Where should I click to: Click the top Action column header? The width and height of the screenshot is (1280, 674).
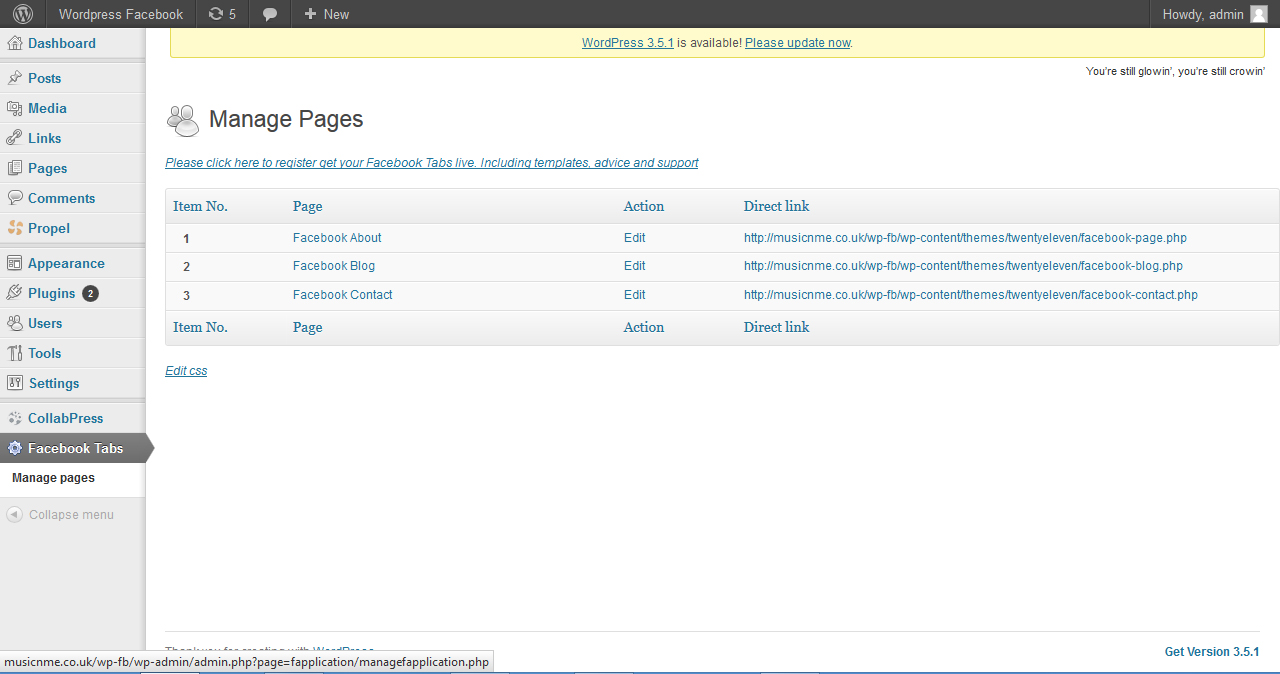coord(644,206)
